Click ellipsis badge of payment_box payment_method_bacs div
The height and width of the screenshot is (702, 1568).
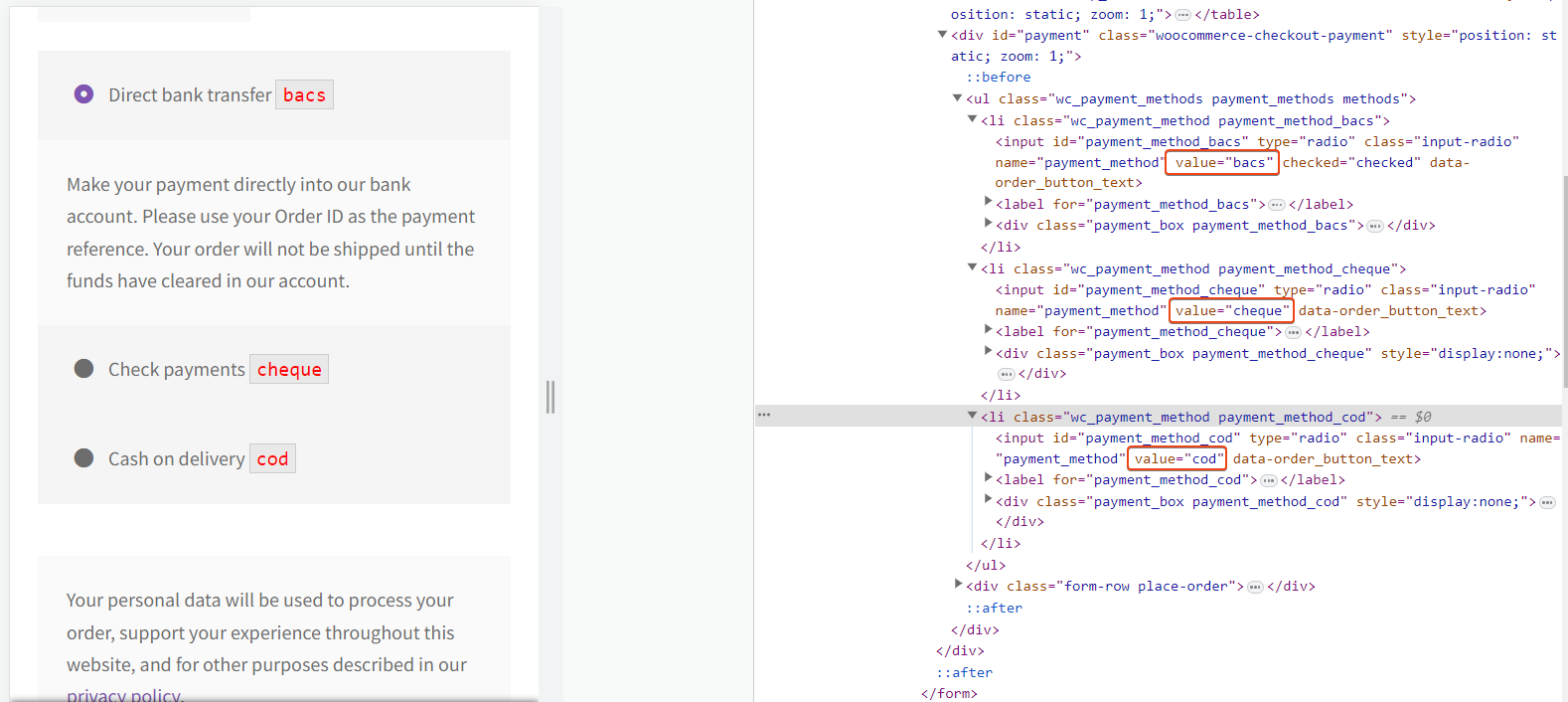coord(1375,226)
